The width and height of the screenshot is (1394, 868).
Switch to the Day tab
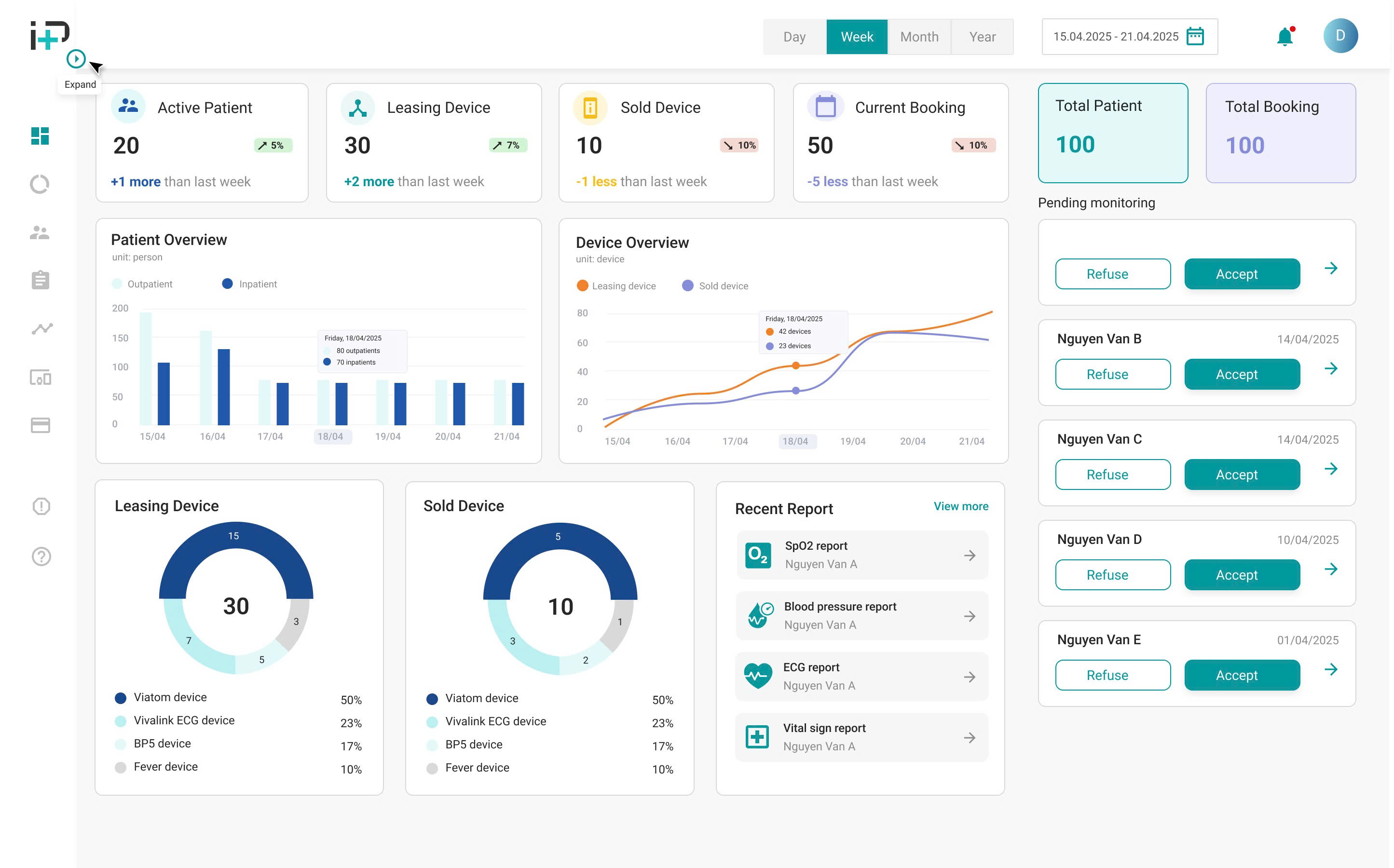pos(794,37)
